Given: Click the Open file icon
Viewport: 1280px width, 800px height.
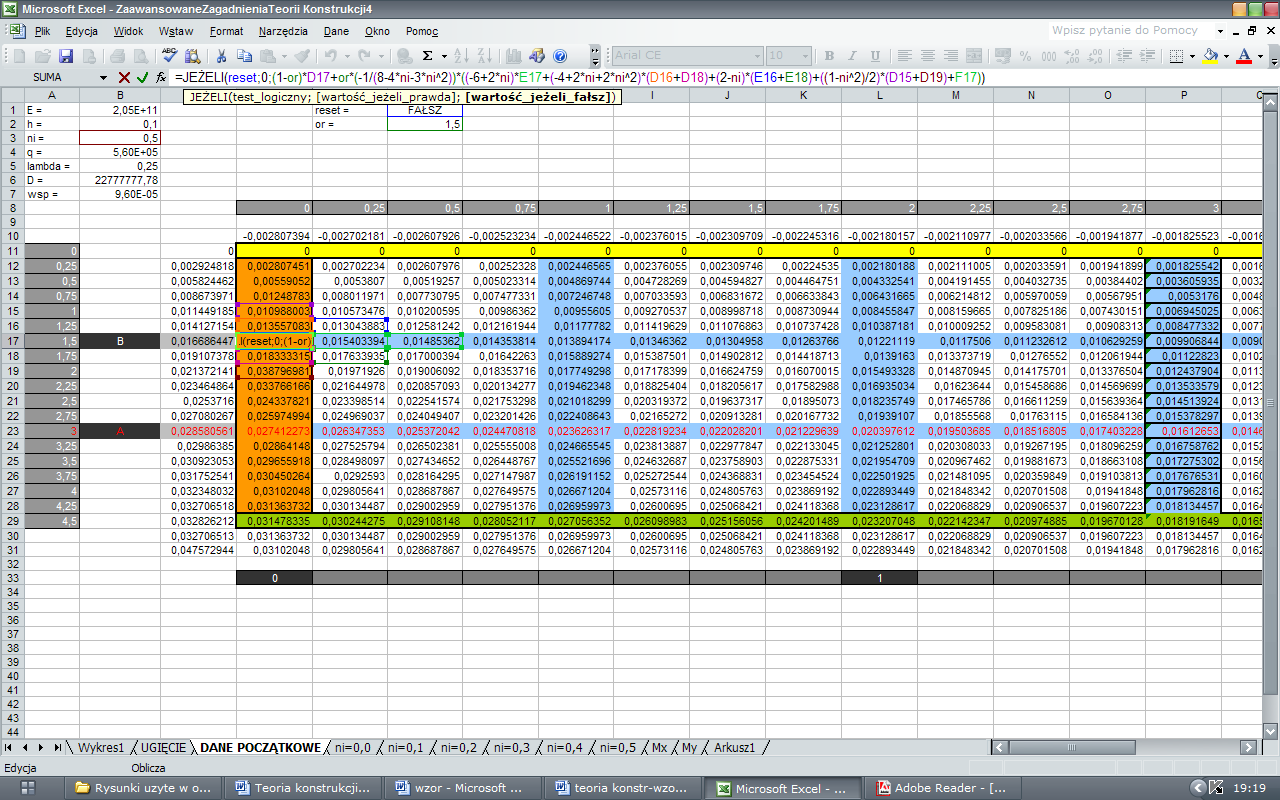Looking at the screenshot, I should tap(43, 56).
